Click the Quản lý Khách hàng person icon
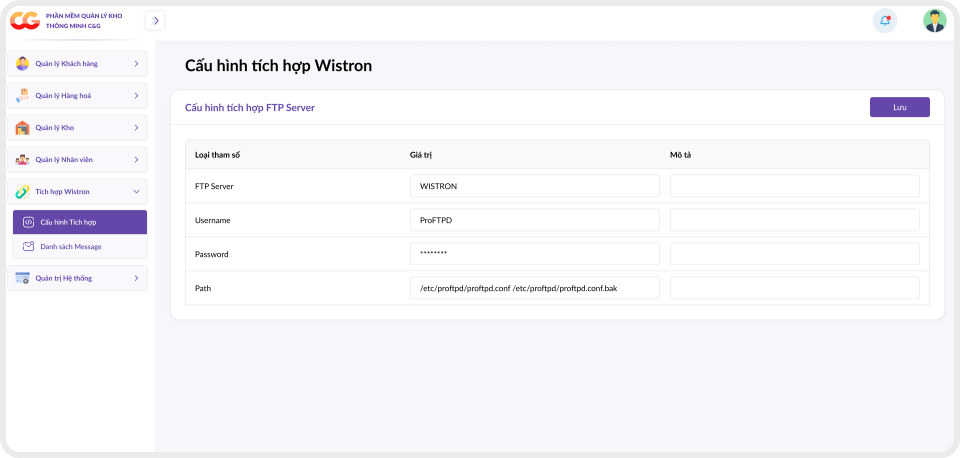This screenshot has height=458, width=960. [23, 64]
